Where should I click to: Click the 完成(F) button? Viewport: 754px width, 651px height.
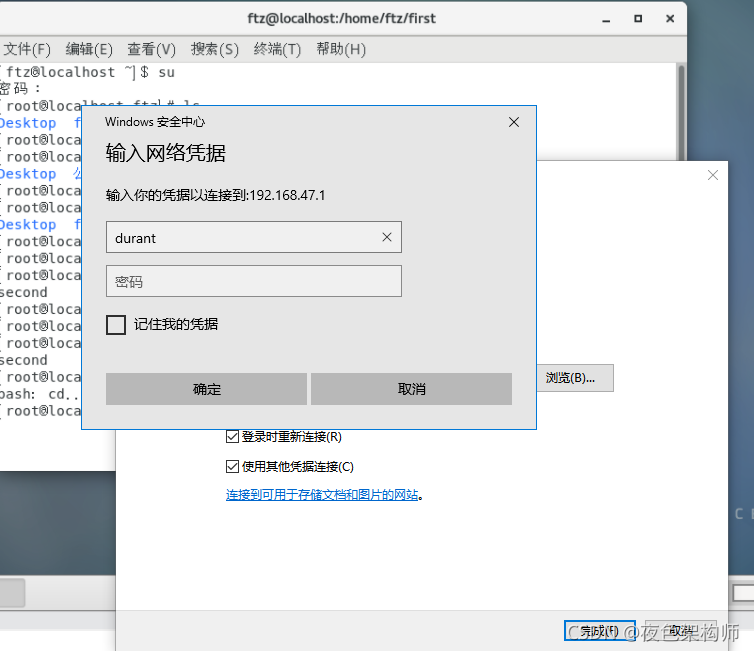click(x=600, y=630)
